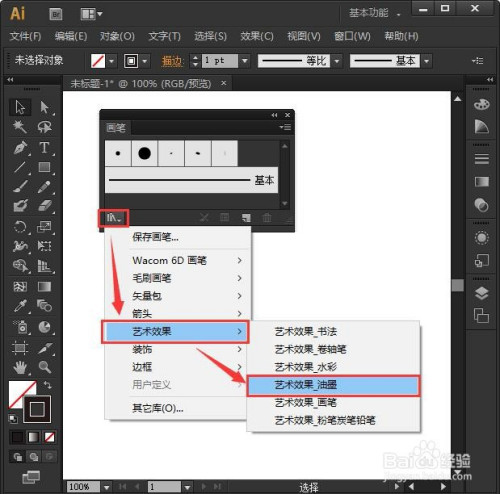500x494 pixels.
Task: Activate the Zoom tool
Action: click(44, 367)
